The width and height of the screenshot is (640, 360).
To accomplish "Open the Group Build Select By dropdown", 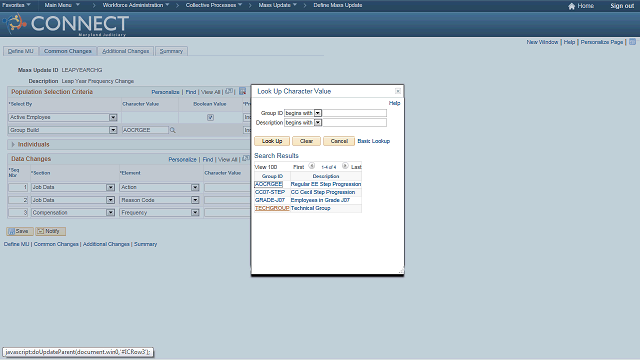I will 113,130.
